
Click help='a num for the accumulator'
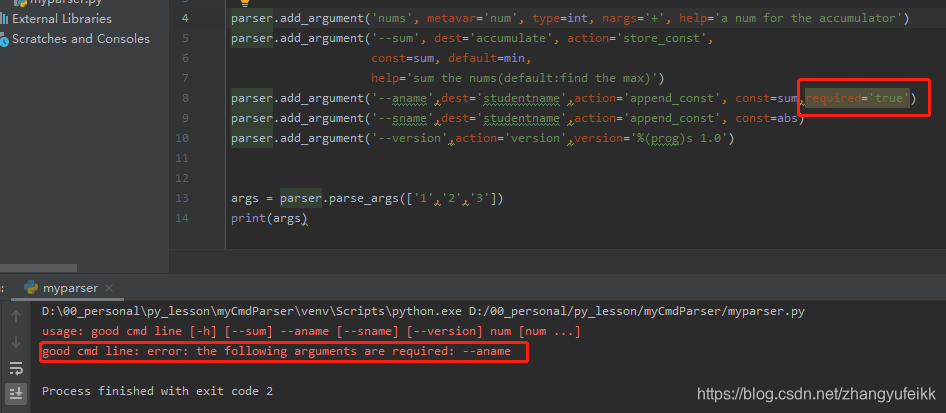[x=790, y=18]
